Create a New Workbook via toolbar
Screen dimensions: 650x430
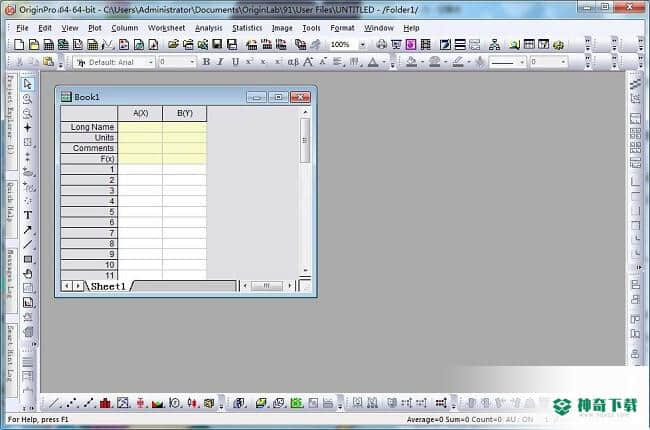[49, 44]
